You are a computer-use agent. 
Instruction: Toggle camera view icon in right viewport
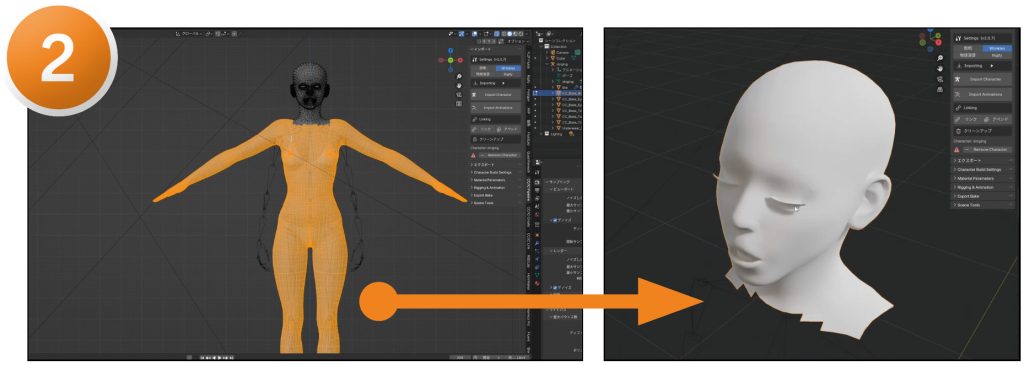(x=940, y=79)
